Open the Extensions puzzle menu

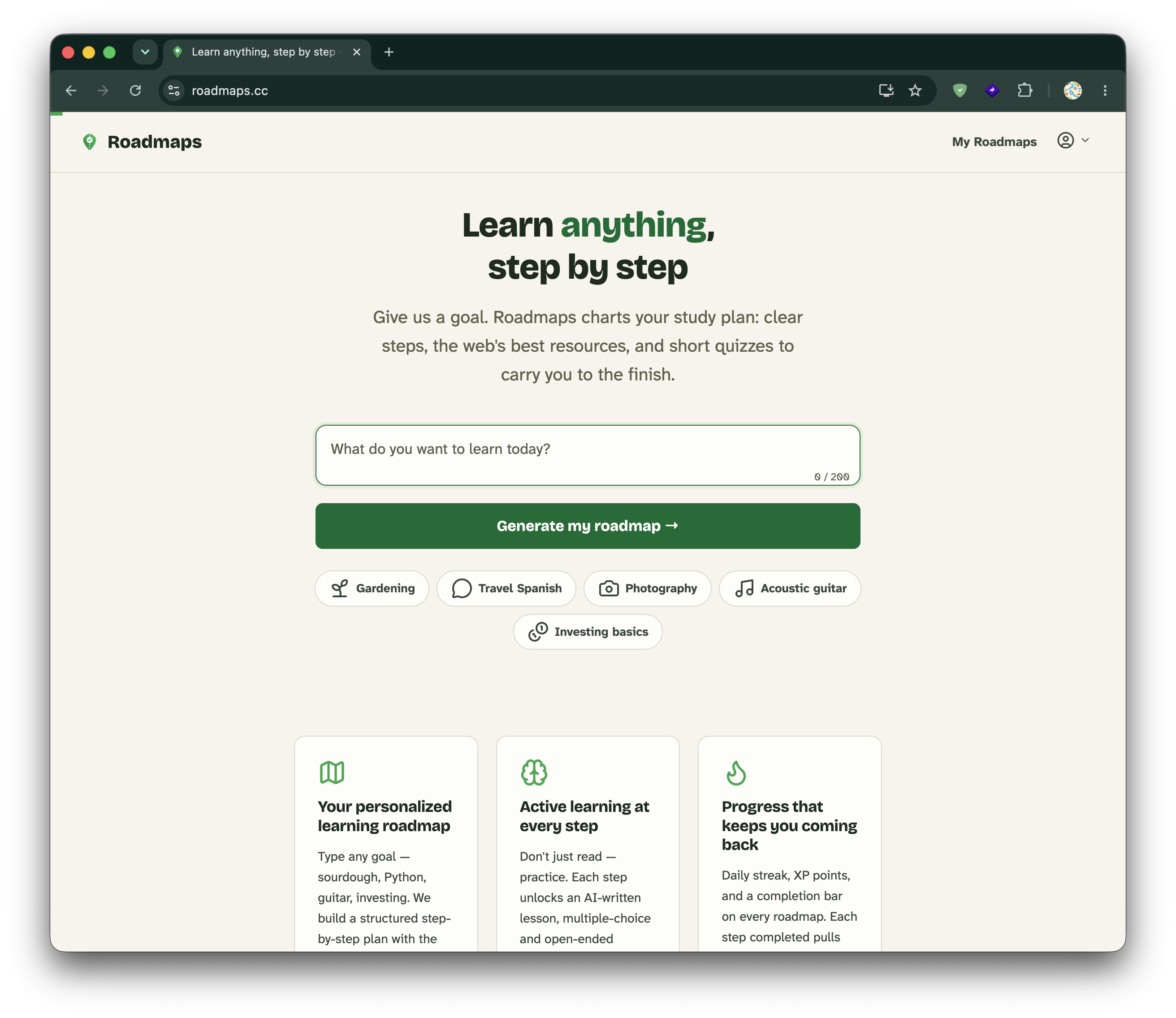[x=1025, y=91]
